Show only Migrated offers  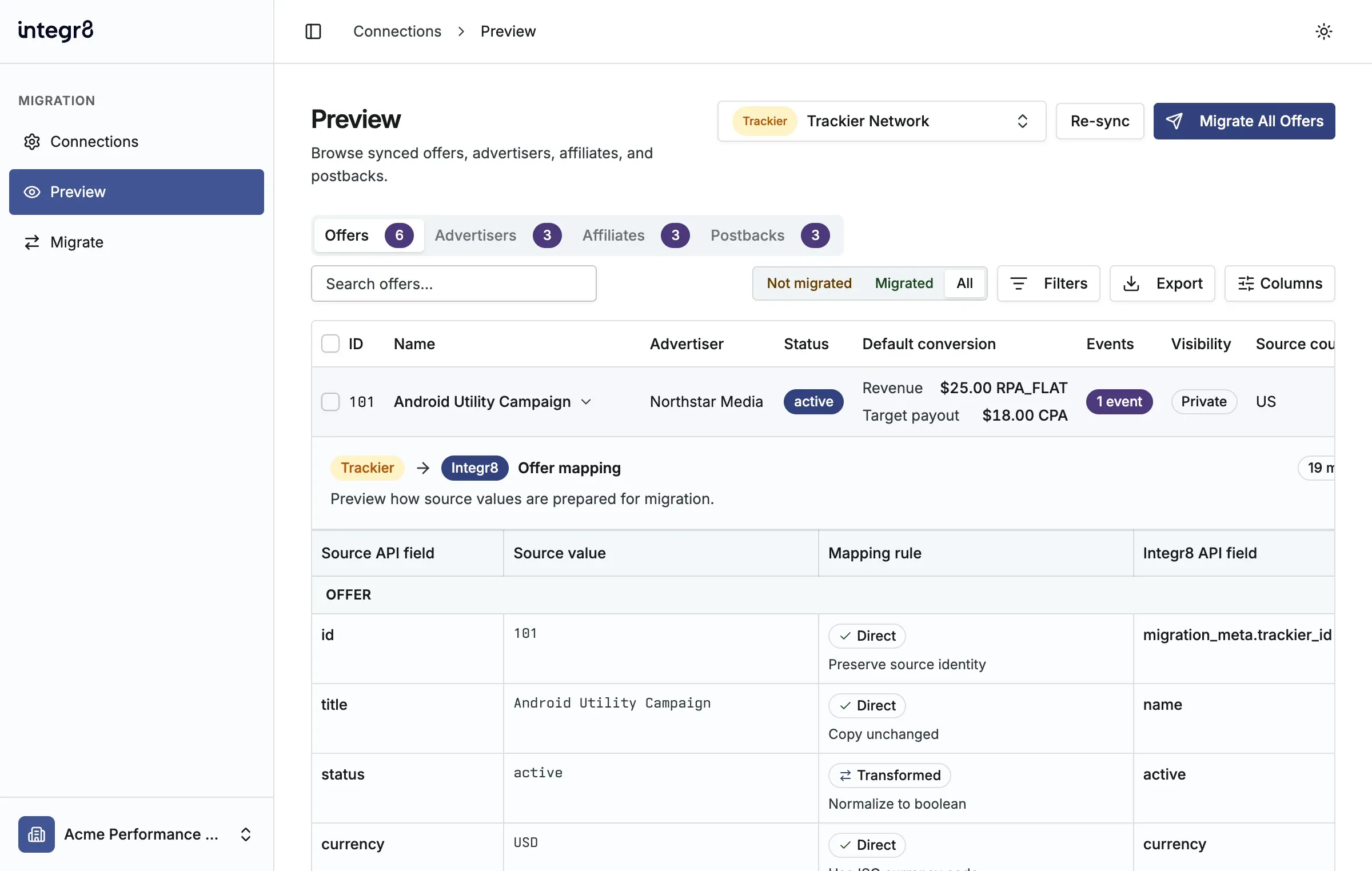(x=904, y=283)
